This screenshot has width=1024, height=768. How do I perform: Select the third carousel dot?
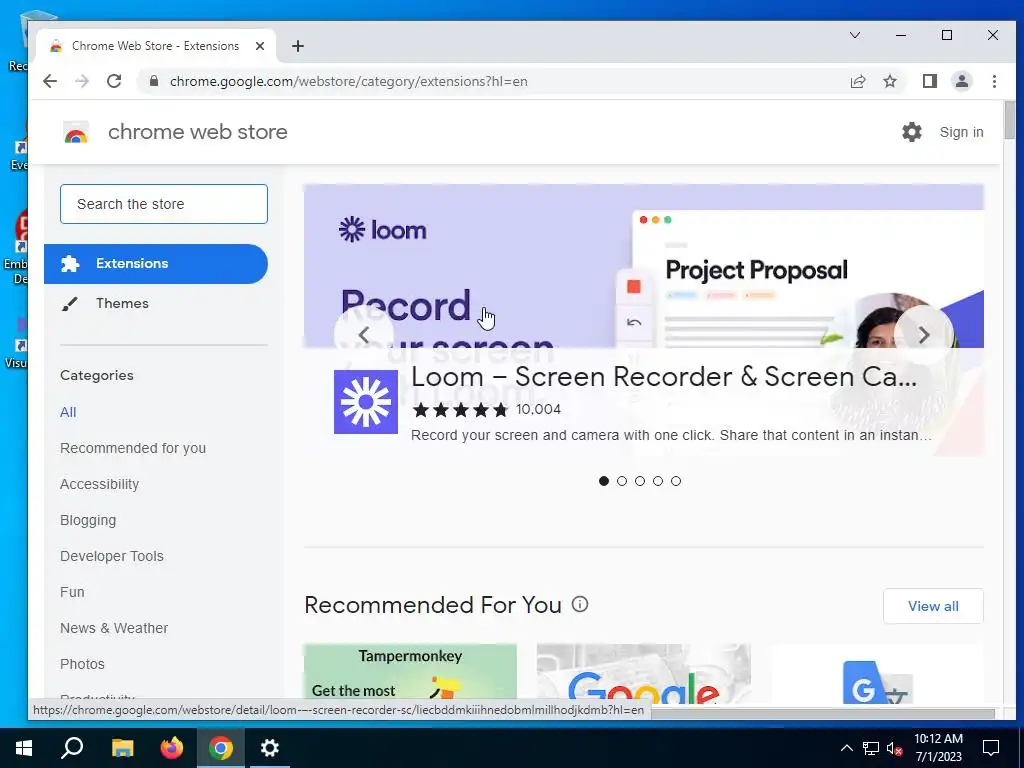click(x=640, y=481)
